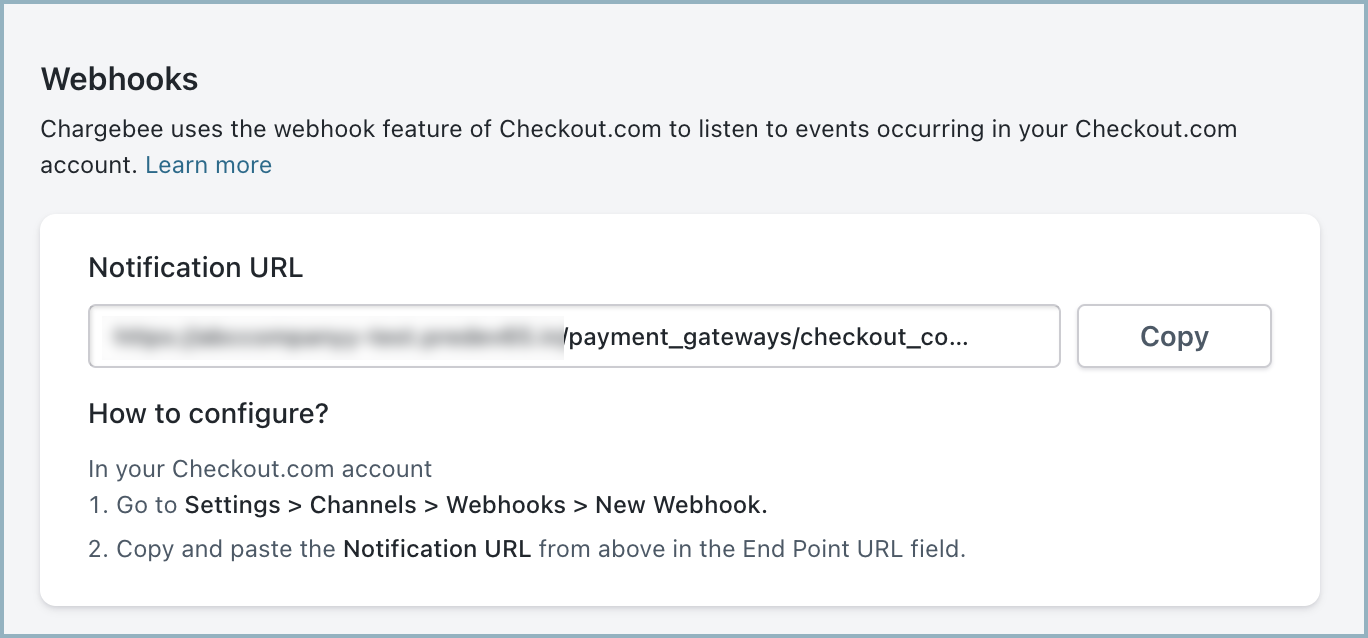
Task: Click "Go to" at start of step 1
Action: pyautogui.click(x=146, y=505)
